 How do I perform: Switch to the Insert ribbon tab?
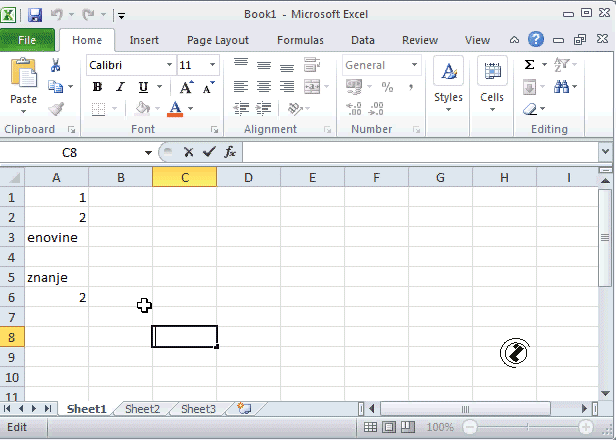[x=143, y=40]
